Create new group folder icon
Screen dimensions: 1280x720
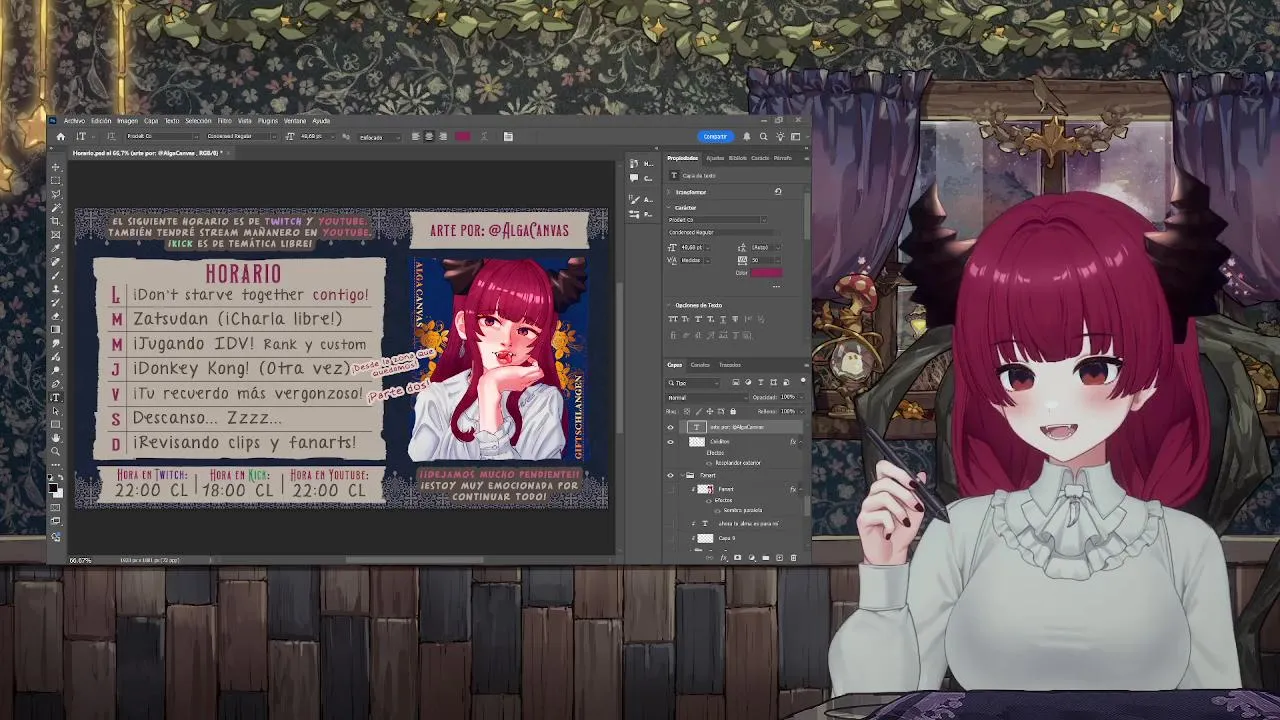[x=766, y=558]
